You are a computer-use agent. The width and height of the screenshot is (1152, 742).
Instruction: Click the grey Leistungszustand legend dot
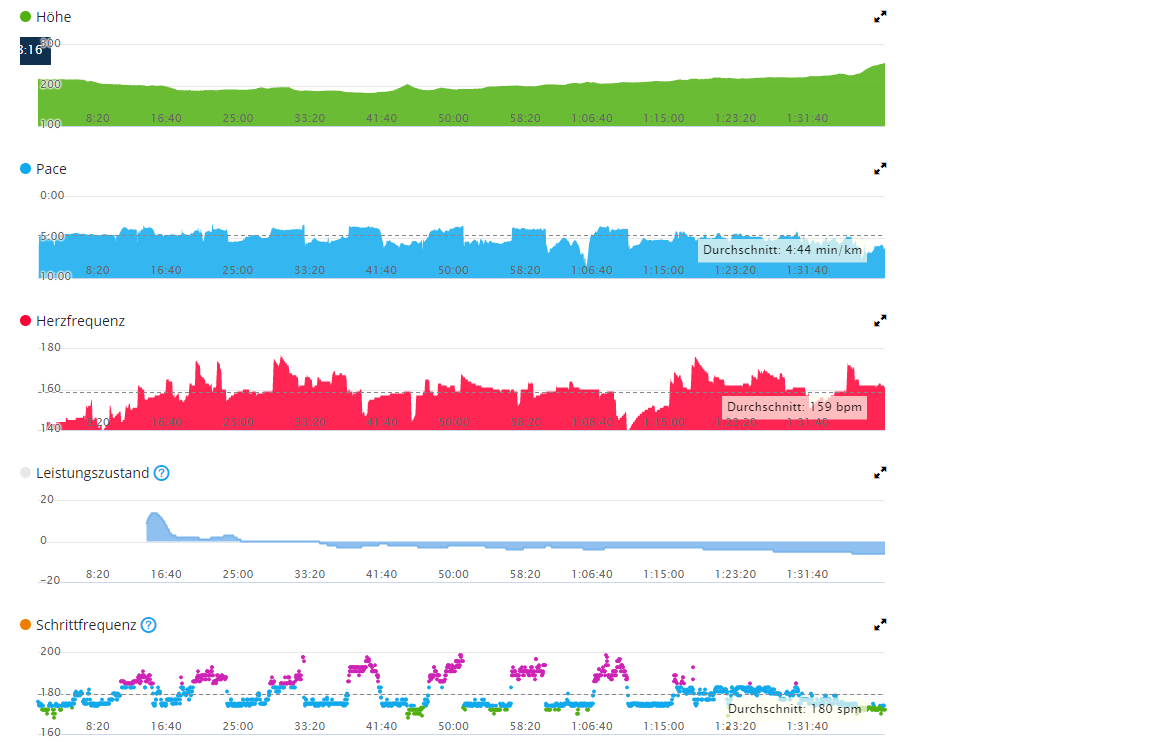click(x=26, y=473)
